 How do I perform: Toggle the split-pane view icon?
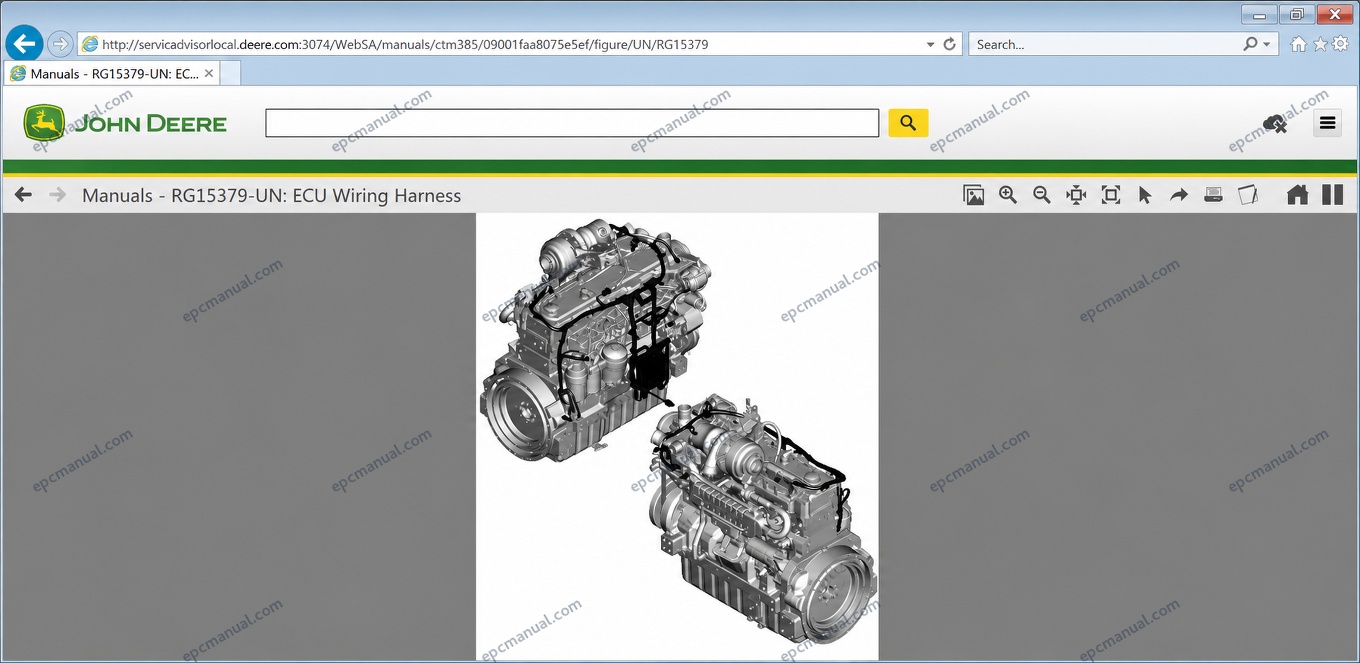click(1332, 195)
